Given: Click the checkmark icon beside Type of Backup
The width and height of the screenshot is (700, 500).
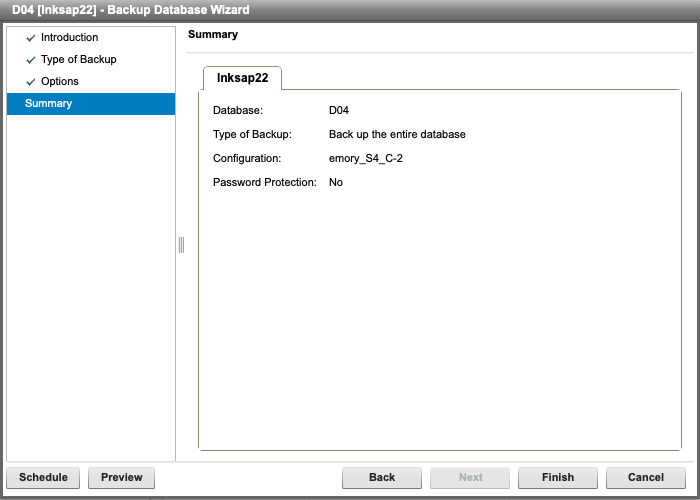Looking at the screenshot, I should pyautogui.click(x=31, y=60).
